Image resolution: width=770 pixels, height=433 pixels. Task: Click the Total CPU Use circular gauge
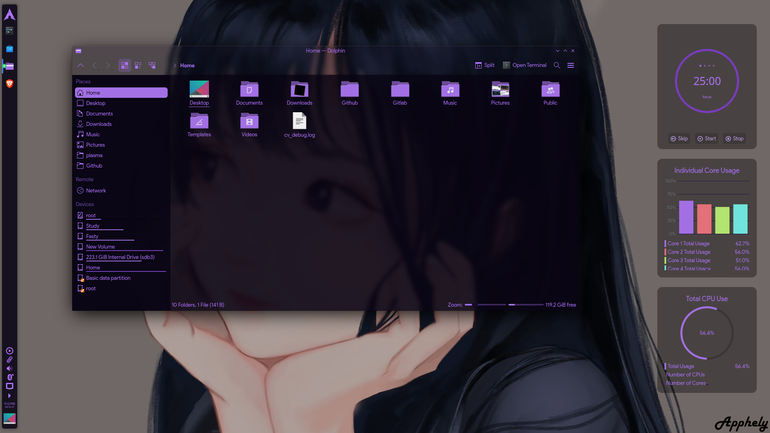pyautogui.click(x=707, y=333)
